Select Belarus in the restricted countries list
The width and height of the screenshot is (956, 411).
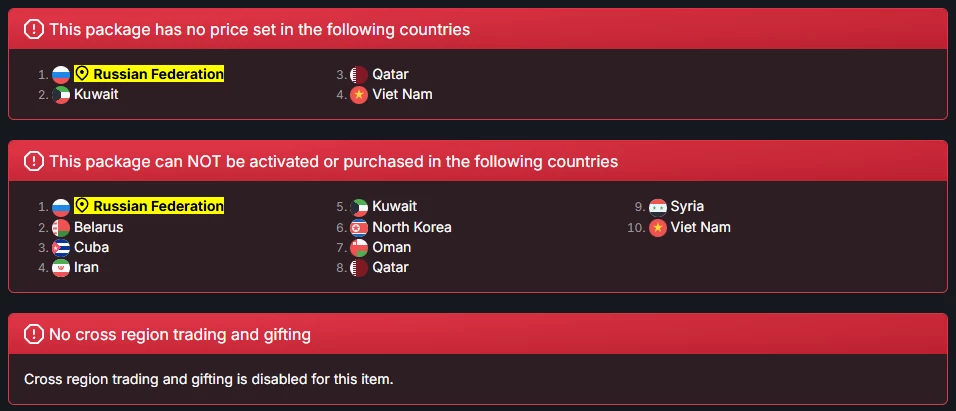pos(99,227)
